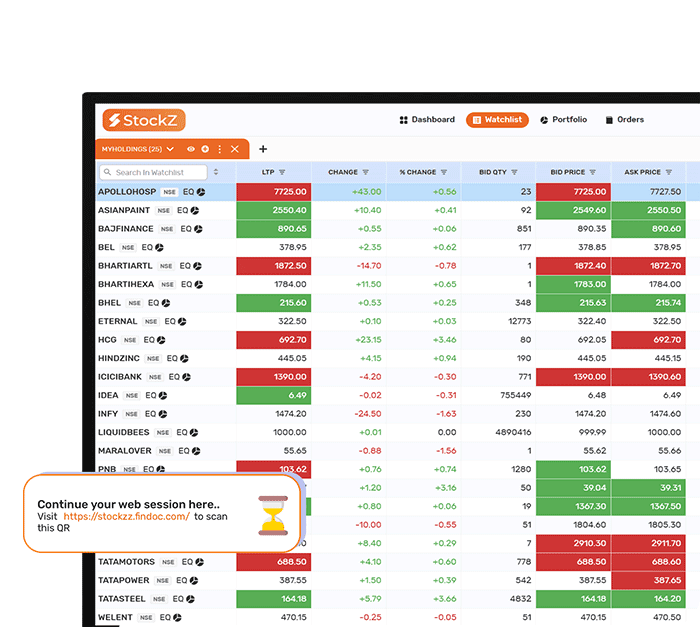Open the LTP column filter
Viewport: 700px width, 627px height.
282,172
